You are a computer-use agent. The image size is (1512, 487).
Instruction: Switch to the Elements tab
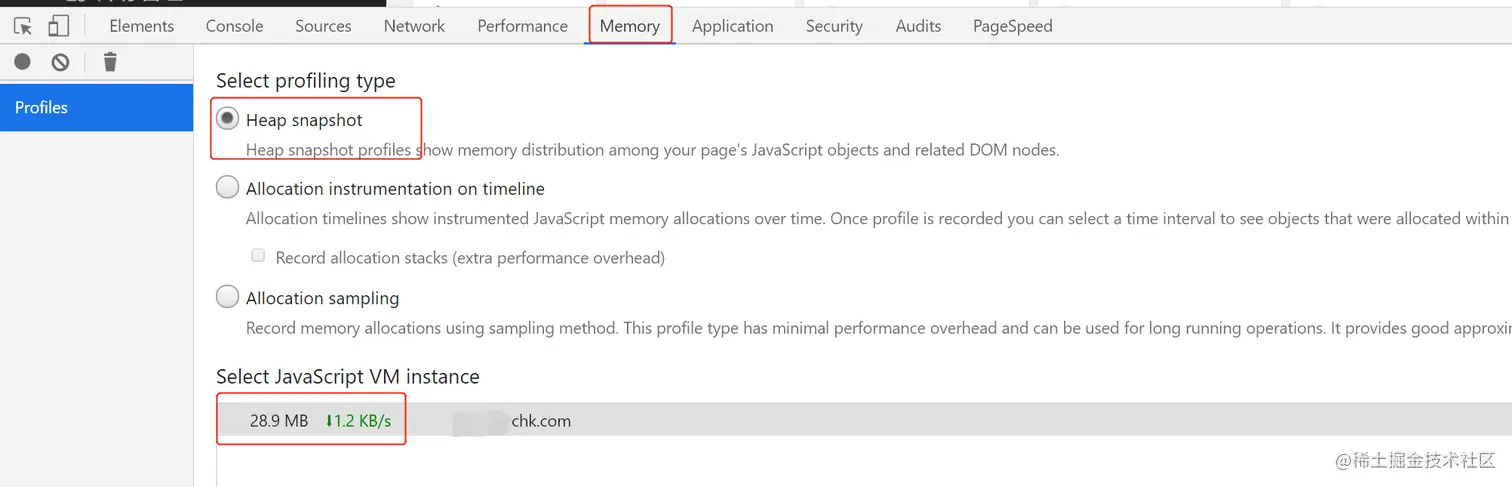pos(141,26)
